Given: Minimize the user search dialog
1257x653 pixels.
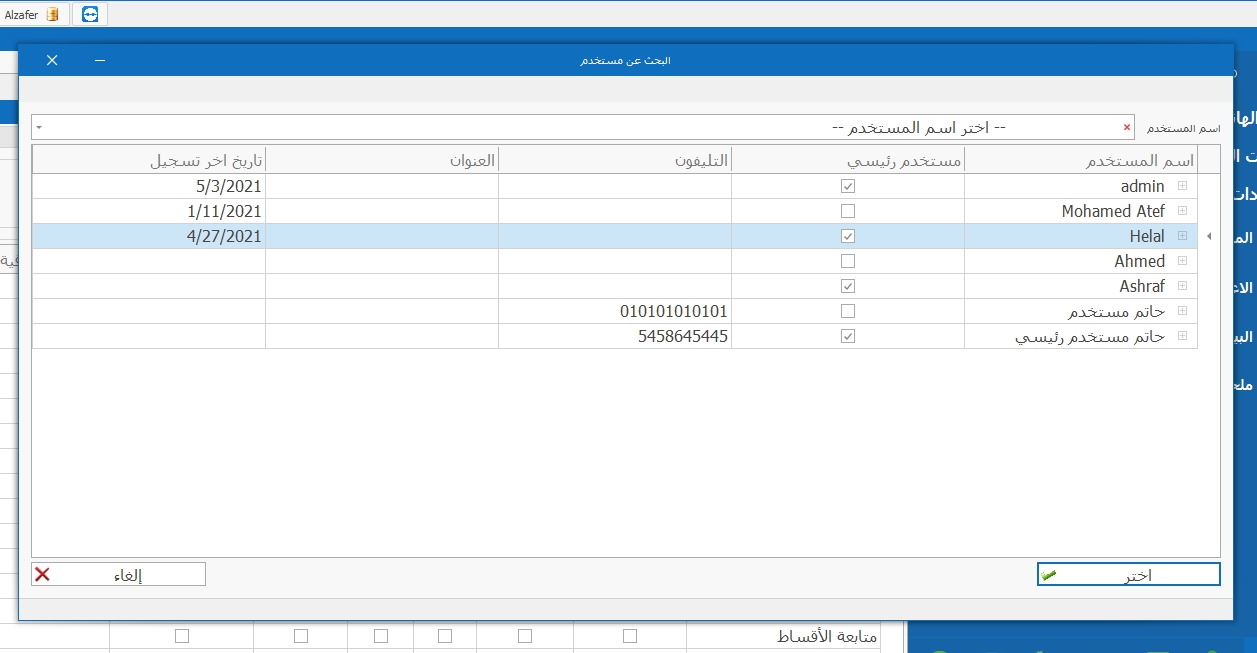Looking at the screenshot, I should tap(100, 60).
